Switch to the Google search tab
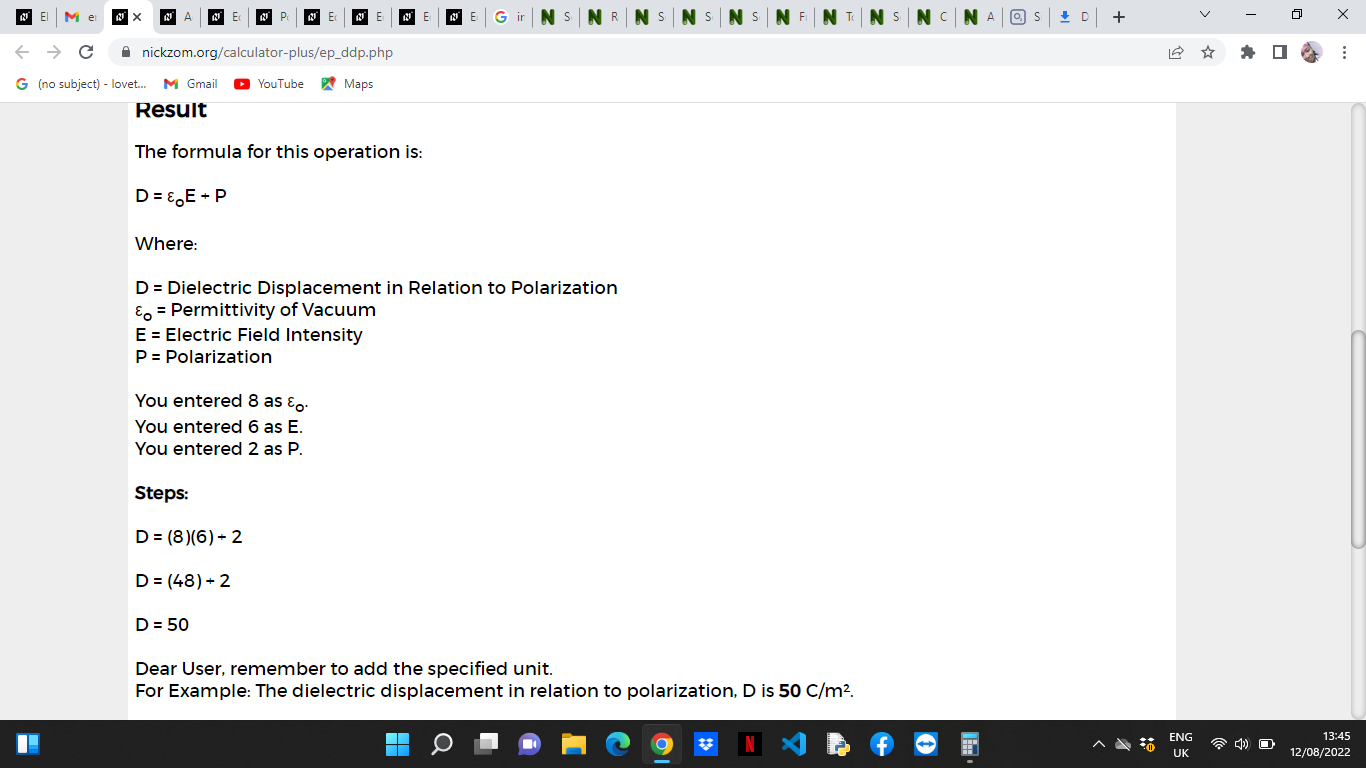 509,17
